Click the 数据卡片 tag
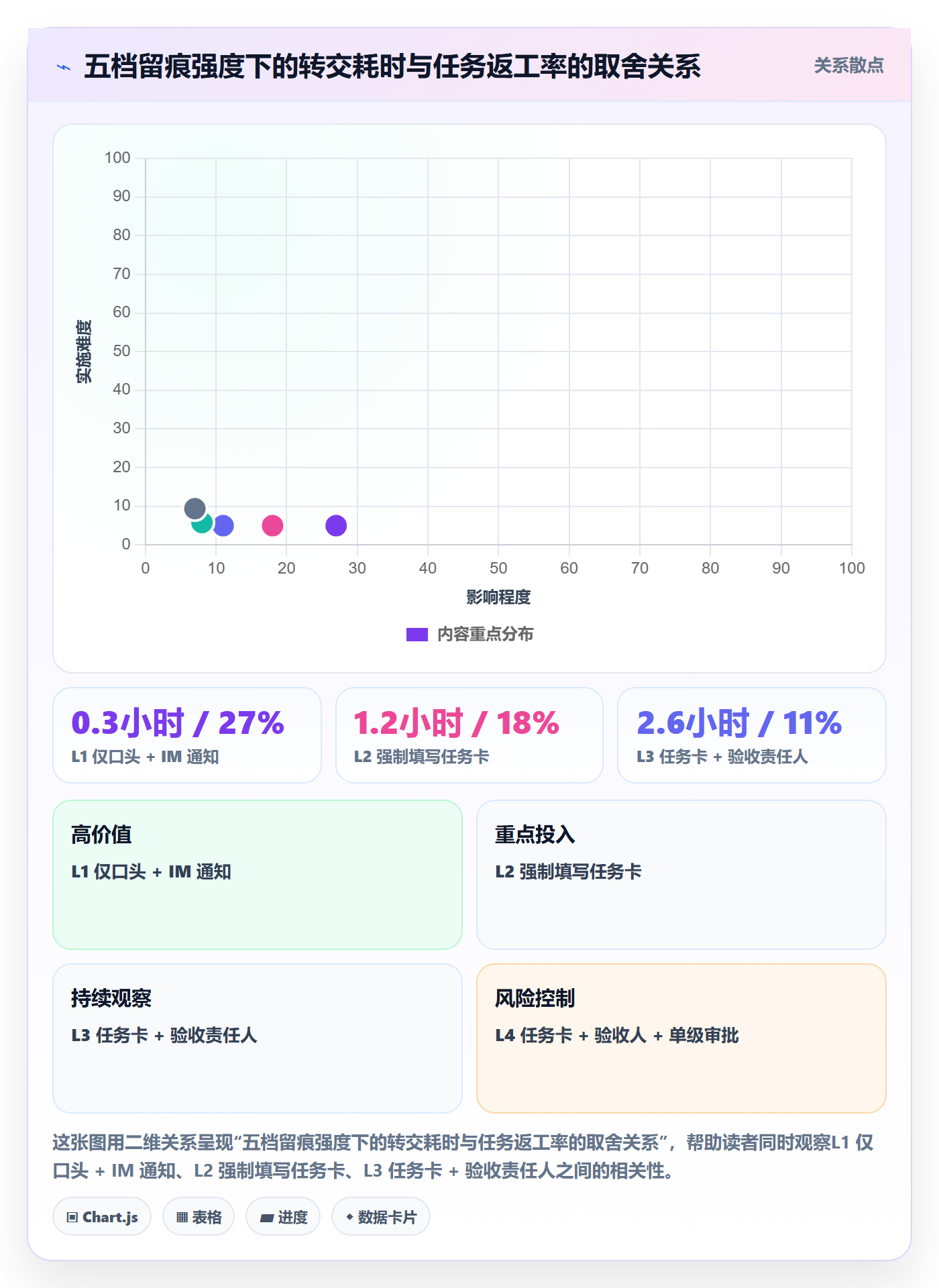The height and width of the screenshot is (1288, 939). click(381, 1217)
